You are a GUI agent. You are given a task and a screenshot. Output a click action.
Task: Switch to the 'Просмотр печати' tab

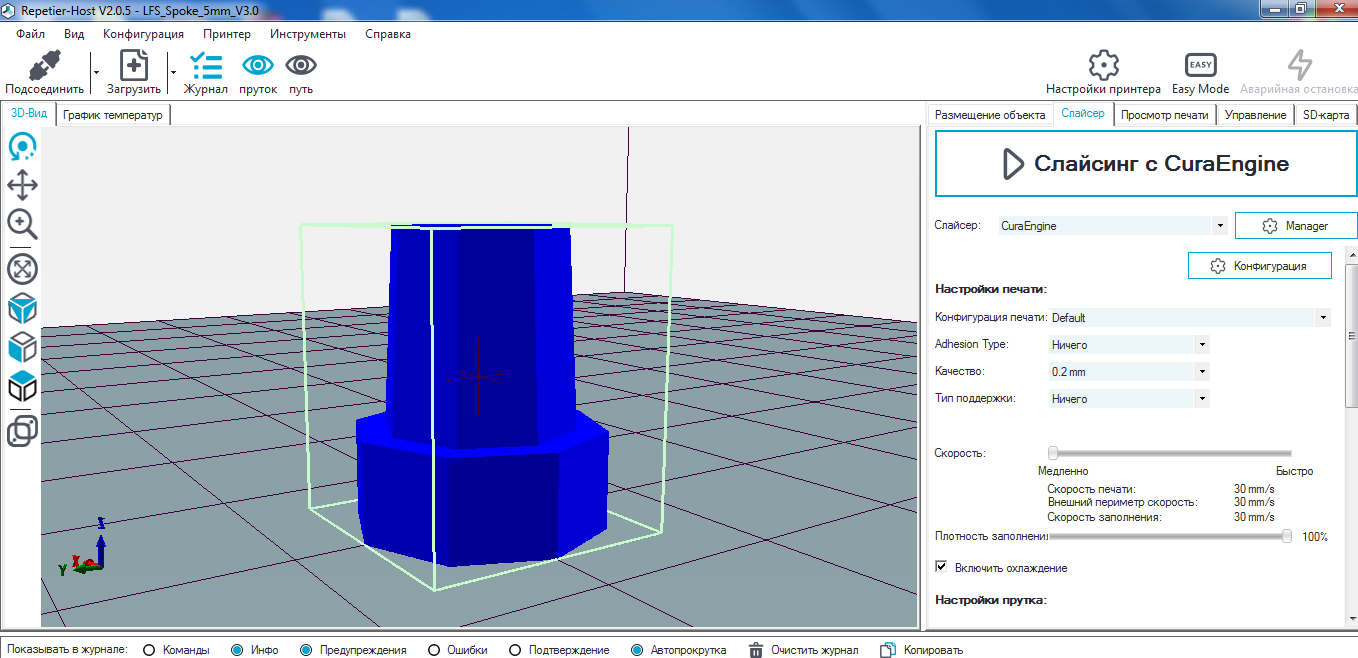[1164, 115]
